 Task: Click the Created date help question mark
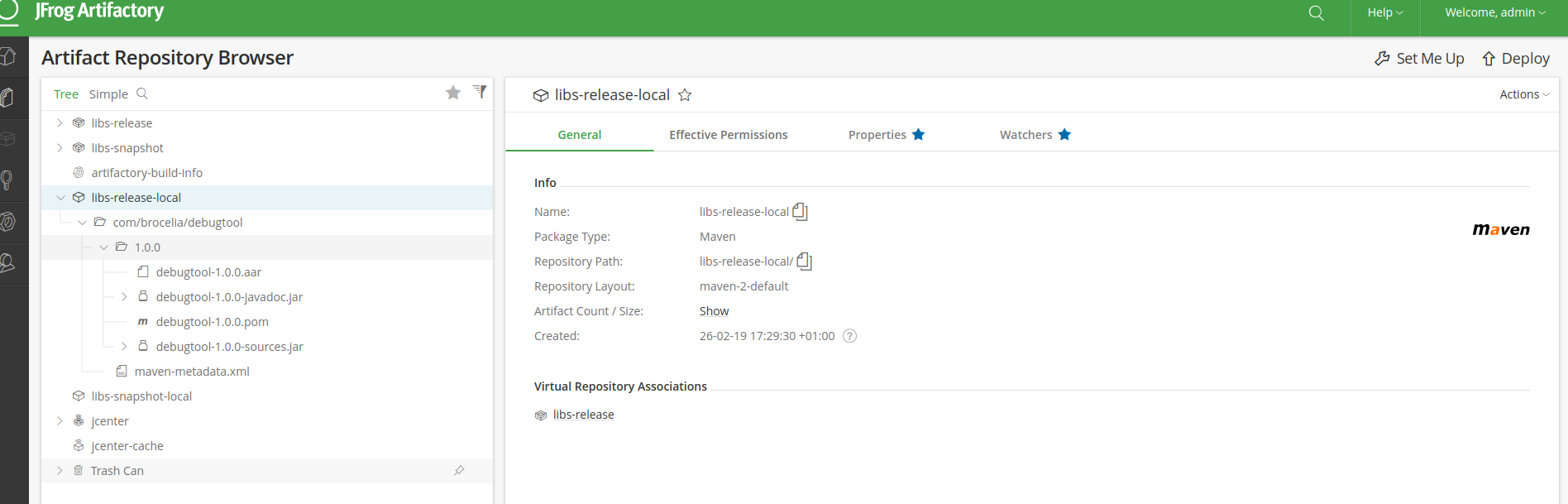(849, 336)
